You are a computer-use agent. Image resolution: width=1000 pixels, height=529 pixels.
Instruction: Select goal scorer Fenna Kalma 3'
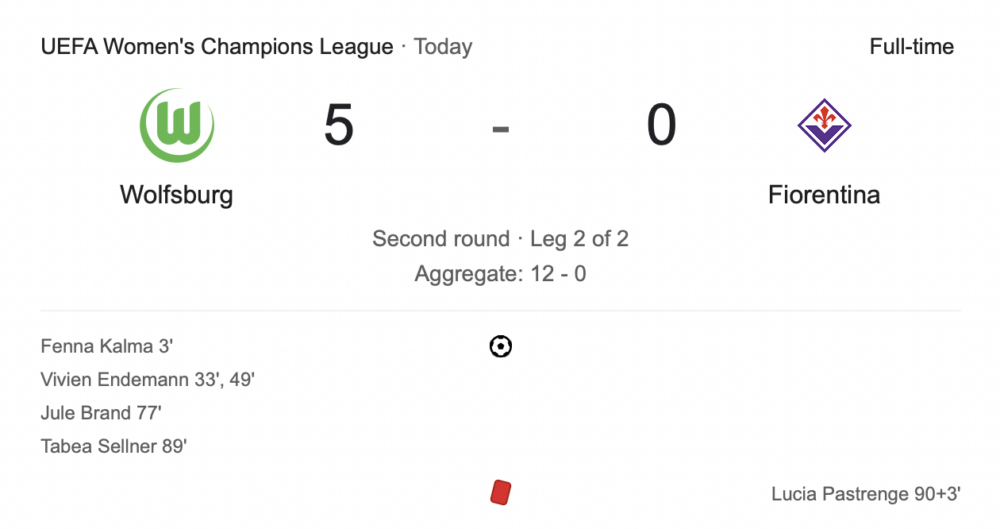tap(109, 347)
